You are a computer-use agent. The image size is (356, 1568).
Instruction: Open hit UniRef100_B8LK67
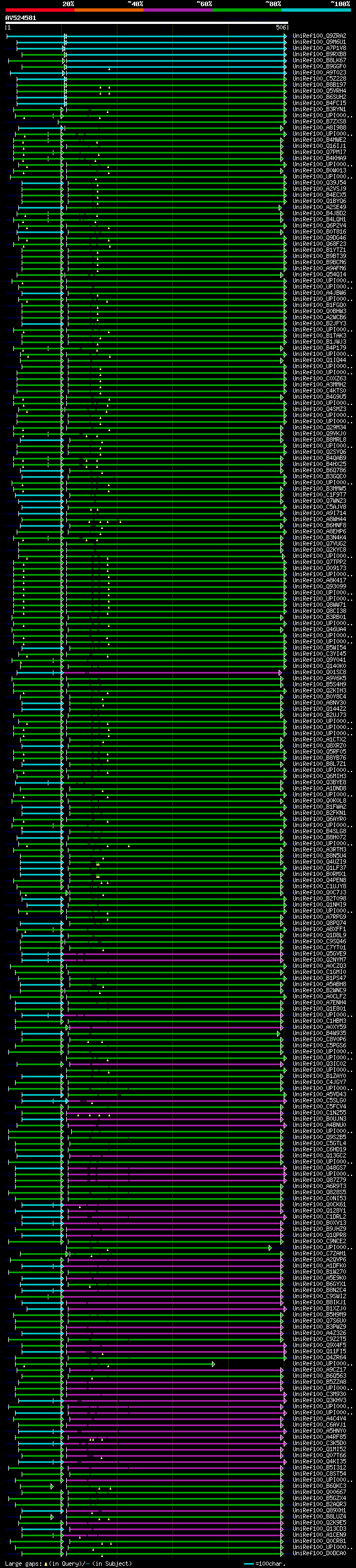click(319, 60)
